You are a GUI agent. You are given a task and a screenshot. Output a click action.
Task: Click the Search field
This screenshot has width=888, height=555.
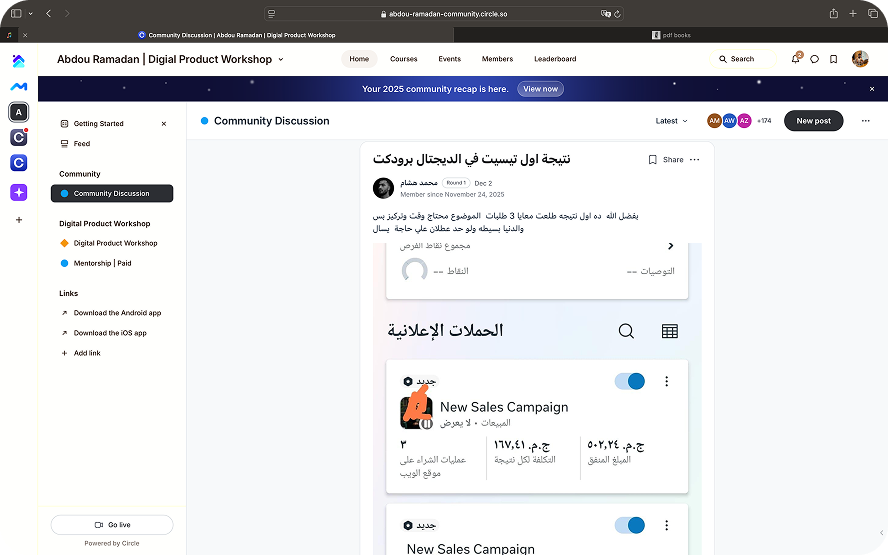pos(742,59)
